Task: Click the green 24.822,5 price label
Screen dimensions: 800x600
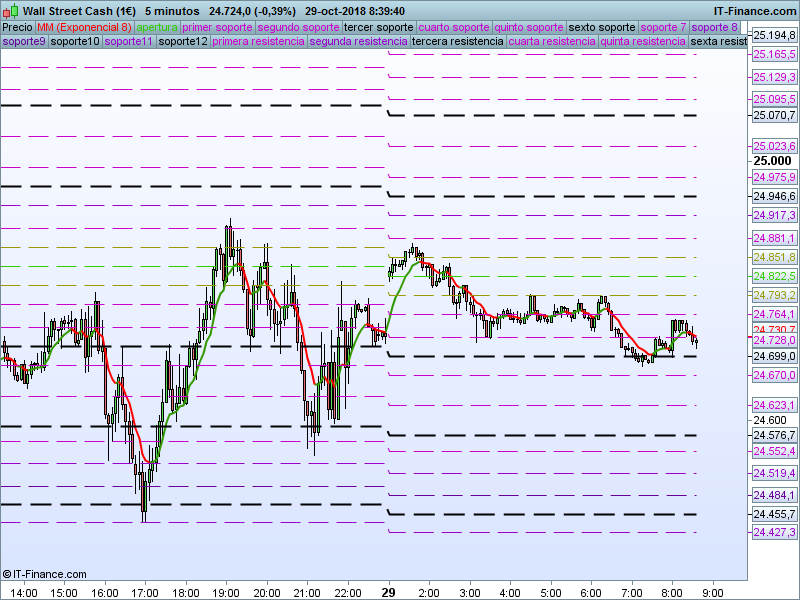Action: tap(774, 276)
